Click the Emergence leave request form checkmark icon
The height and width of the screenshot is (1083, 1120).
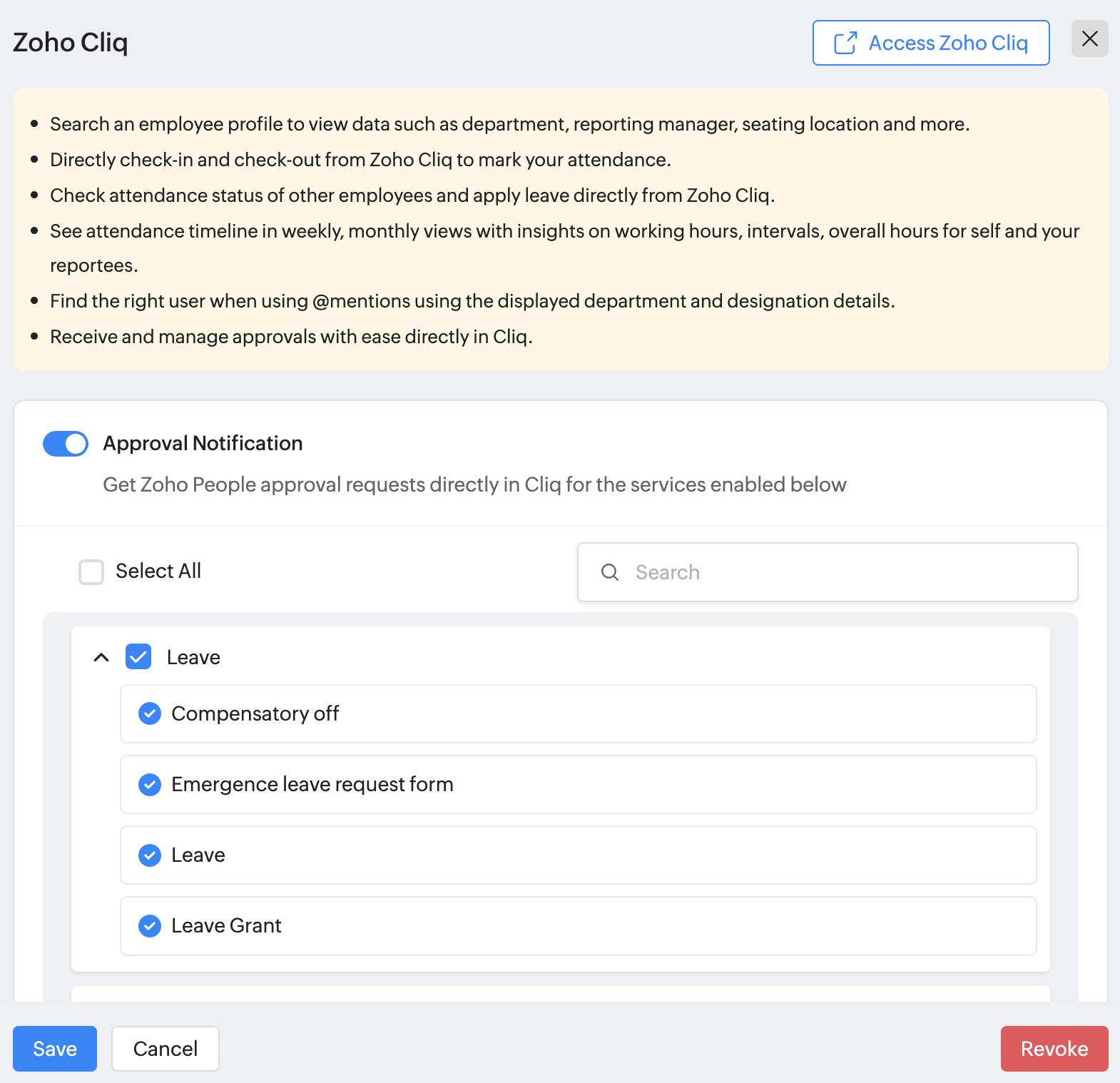(150, 784)
